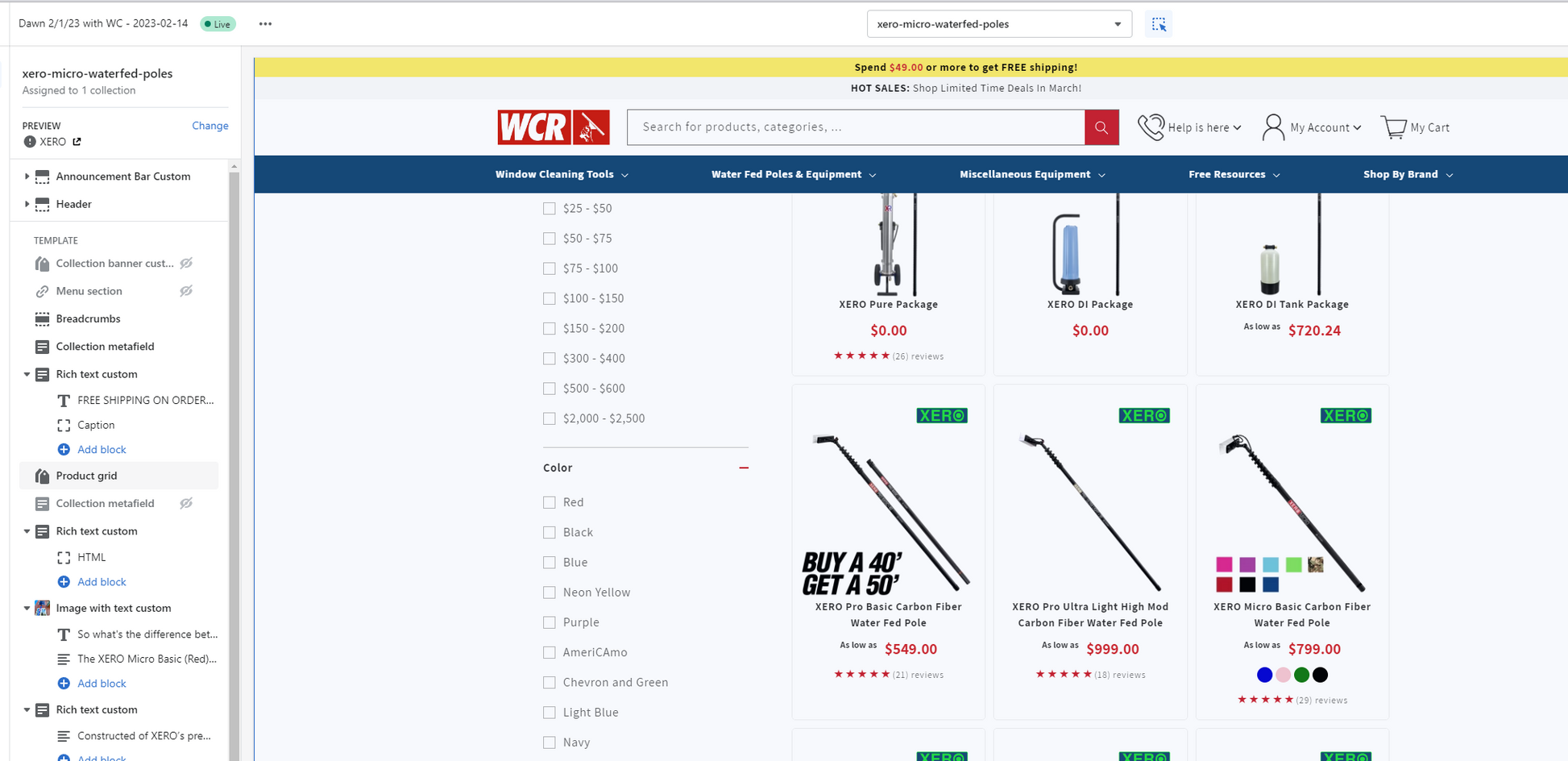1568x761 pixels.
Task: Check the Neon Yellow color filter
Action: (x=550, y=593)
